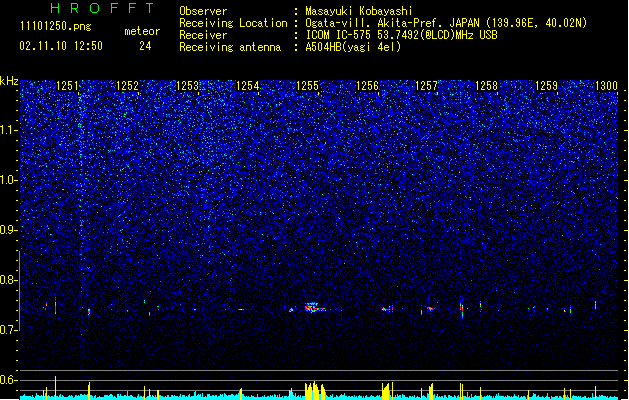Viewport: 629px width, 400px height.
Task: Click observer name Masayuki Kobayashi
Action: click(359, 11)
